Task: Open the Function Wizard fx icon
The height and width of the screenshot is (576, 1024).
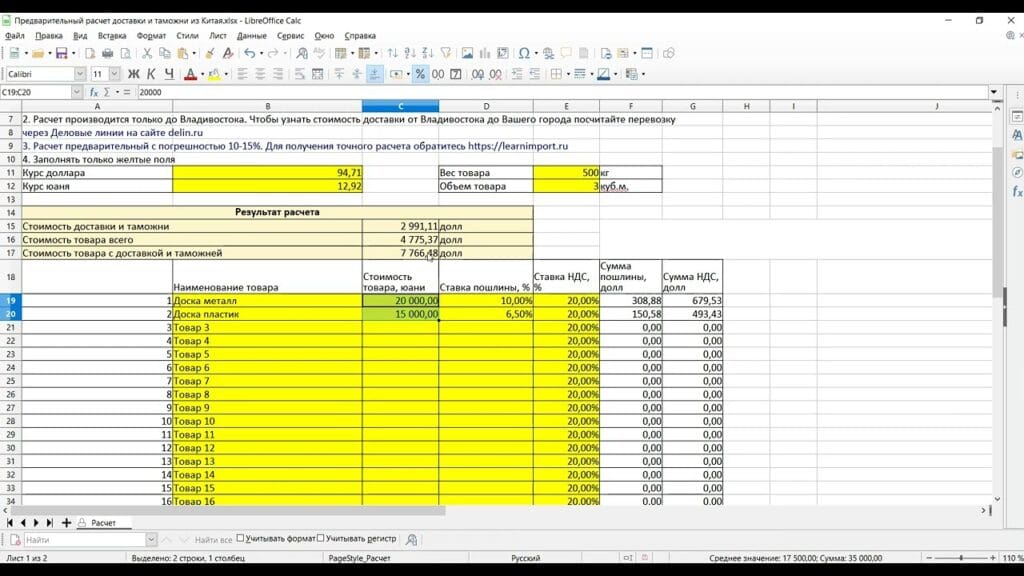Action: pos(94,92)
